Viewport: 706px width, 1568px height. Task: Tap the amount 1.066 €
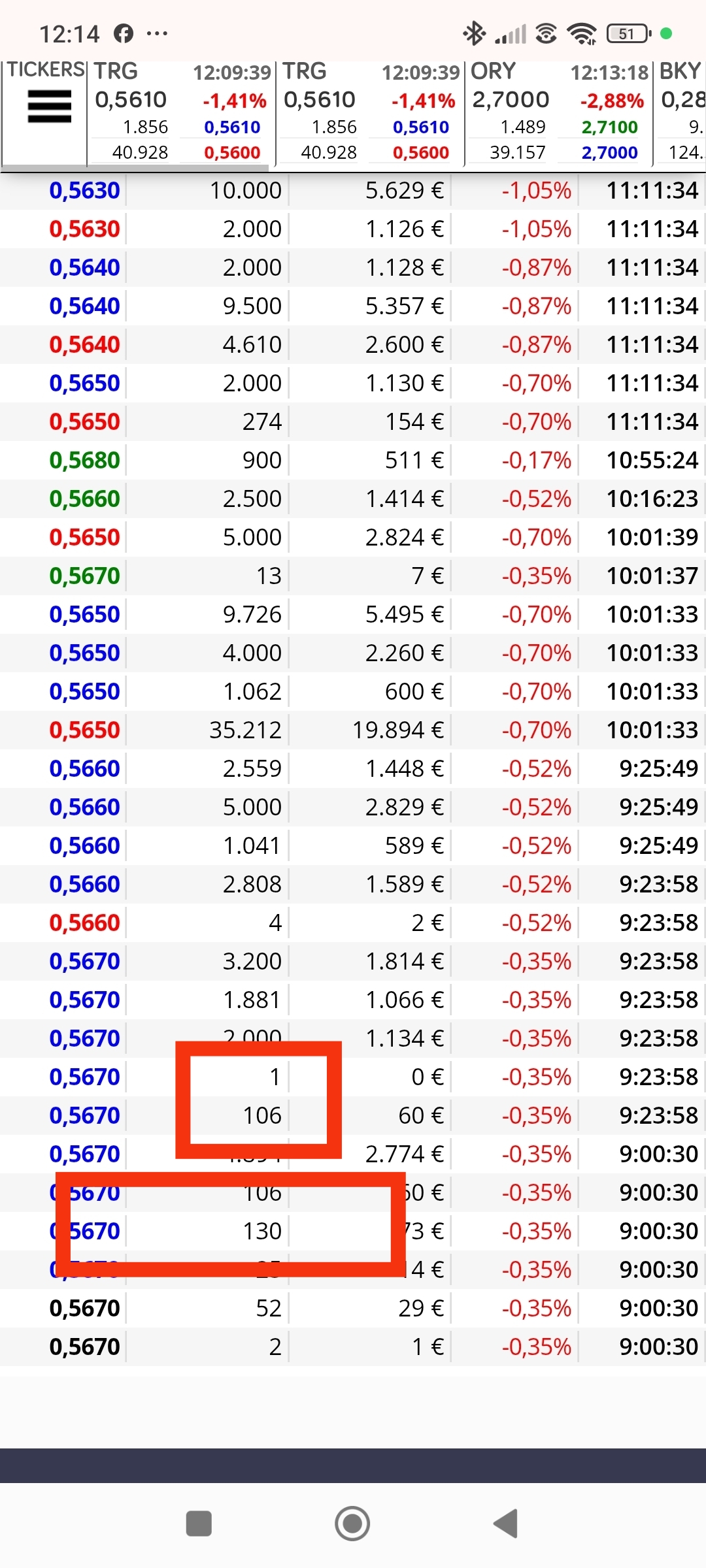coord(405,1000)
